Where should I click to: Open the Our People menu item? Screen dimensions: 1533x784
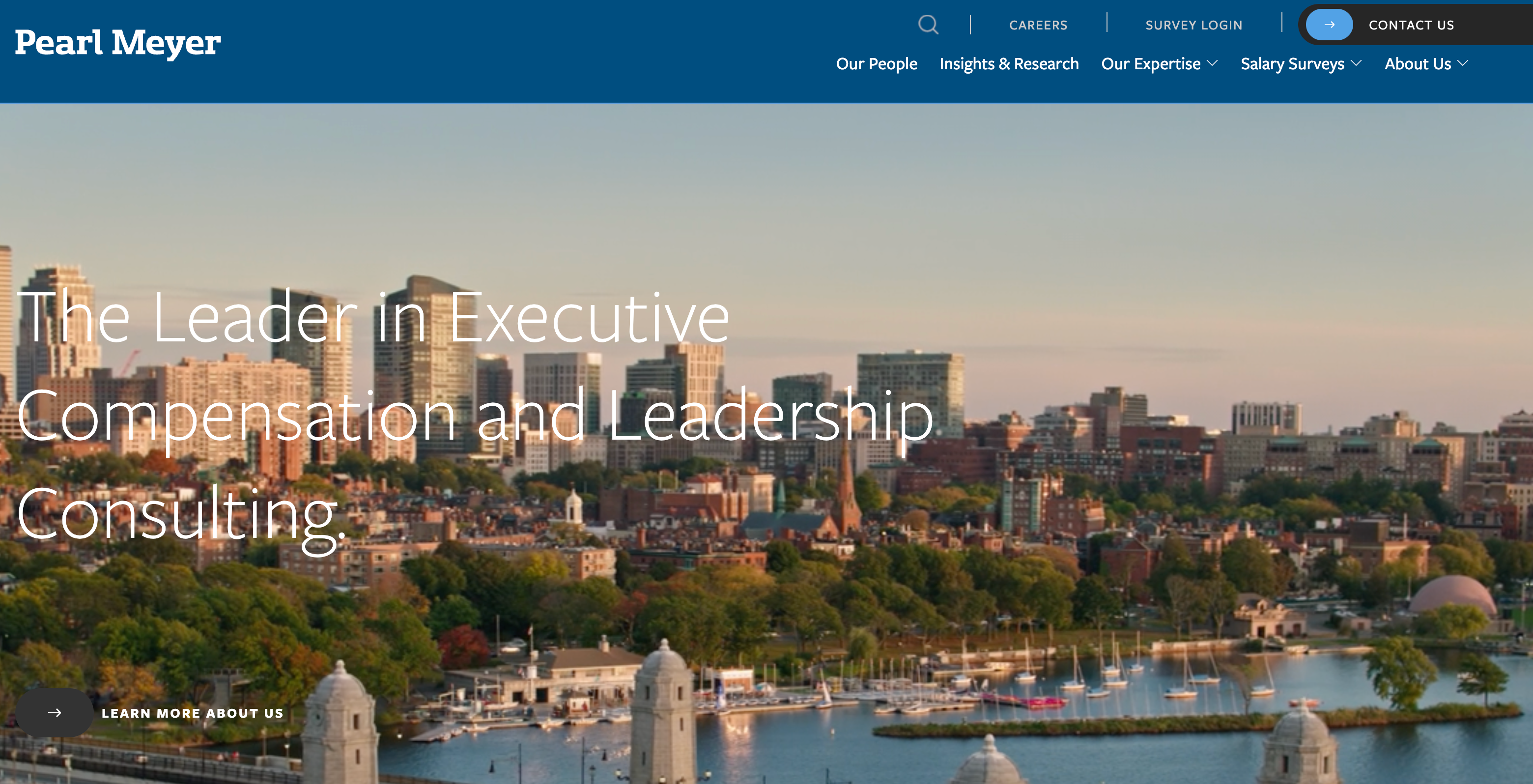tap(876, 64)
